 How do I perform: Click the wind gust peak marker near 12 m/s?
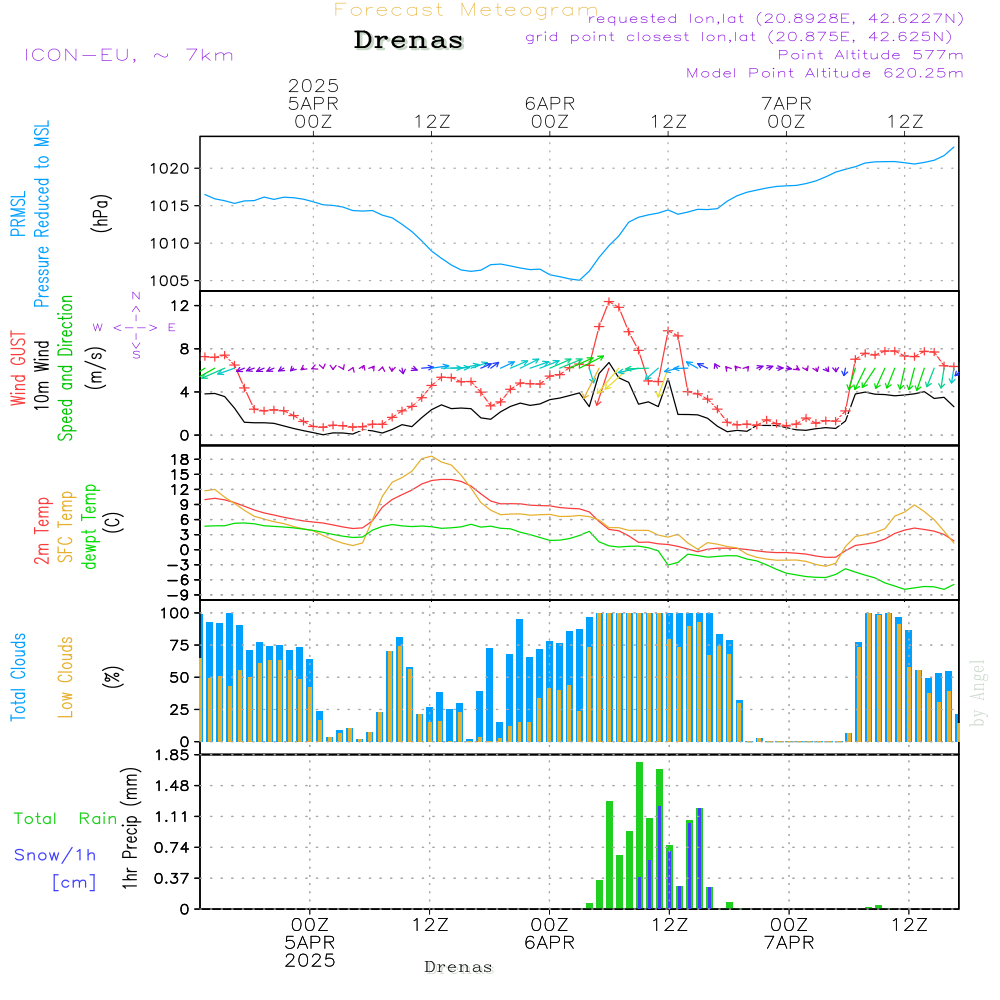point(609,302)
